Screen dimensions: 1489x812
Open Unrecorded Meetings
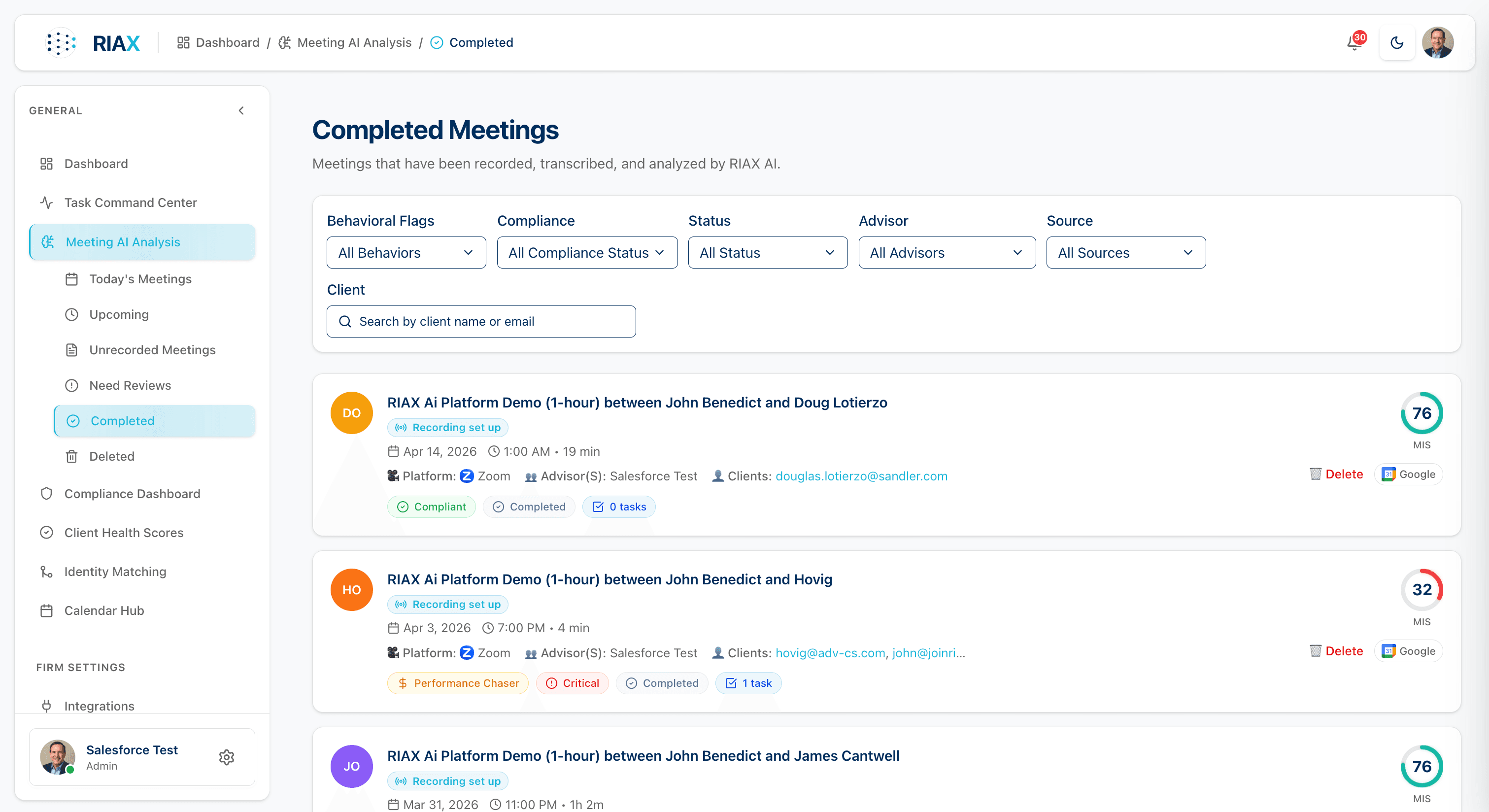coord(155,350)
